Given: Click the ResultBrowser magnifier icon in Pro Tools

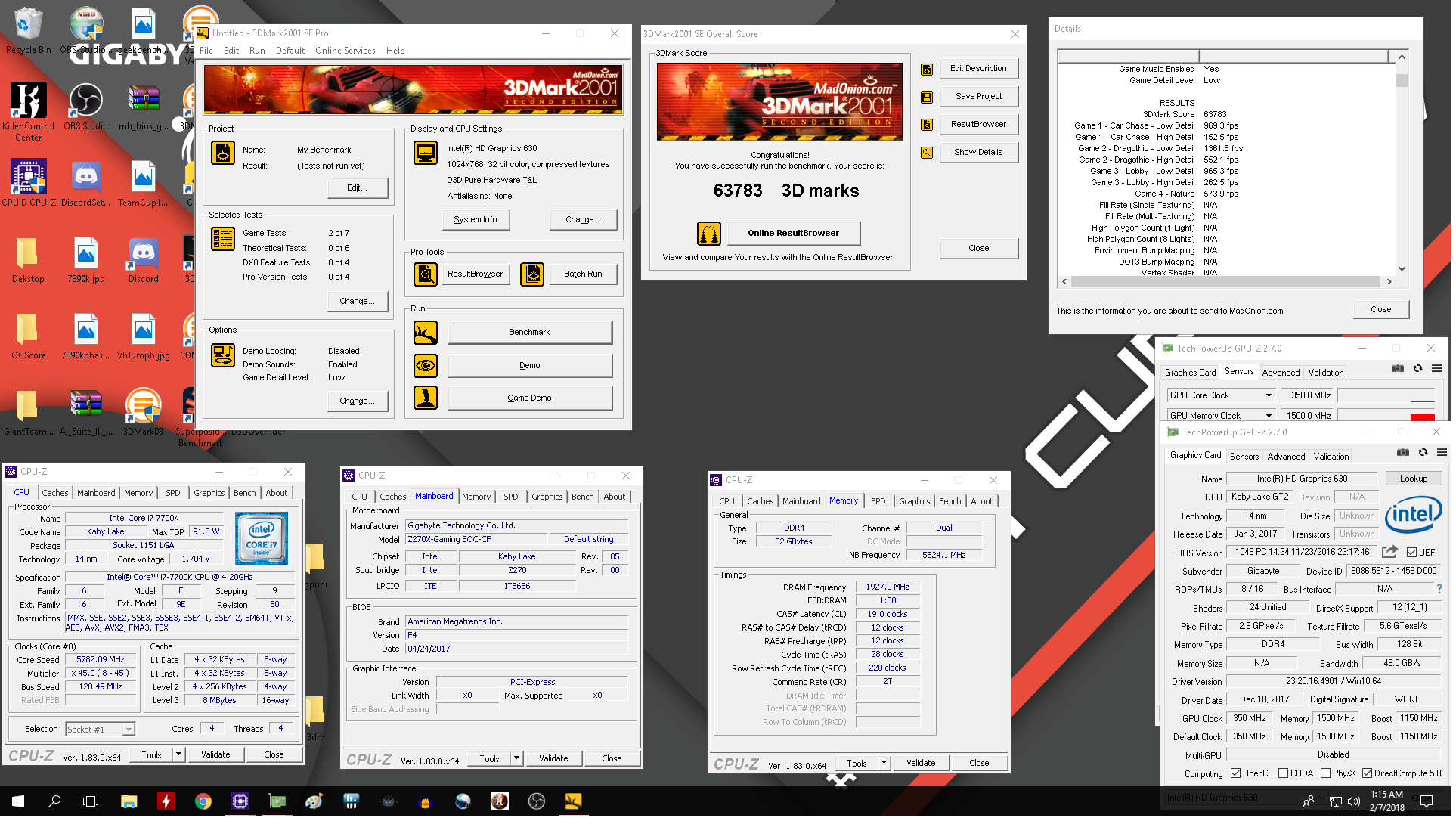Looking at the screenshot, I should 426,275.
